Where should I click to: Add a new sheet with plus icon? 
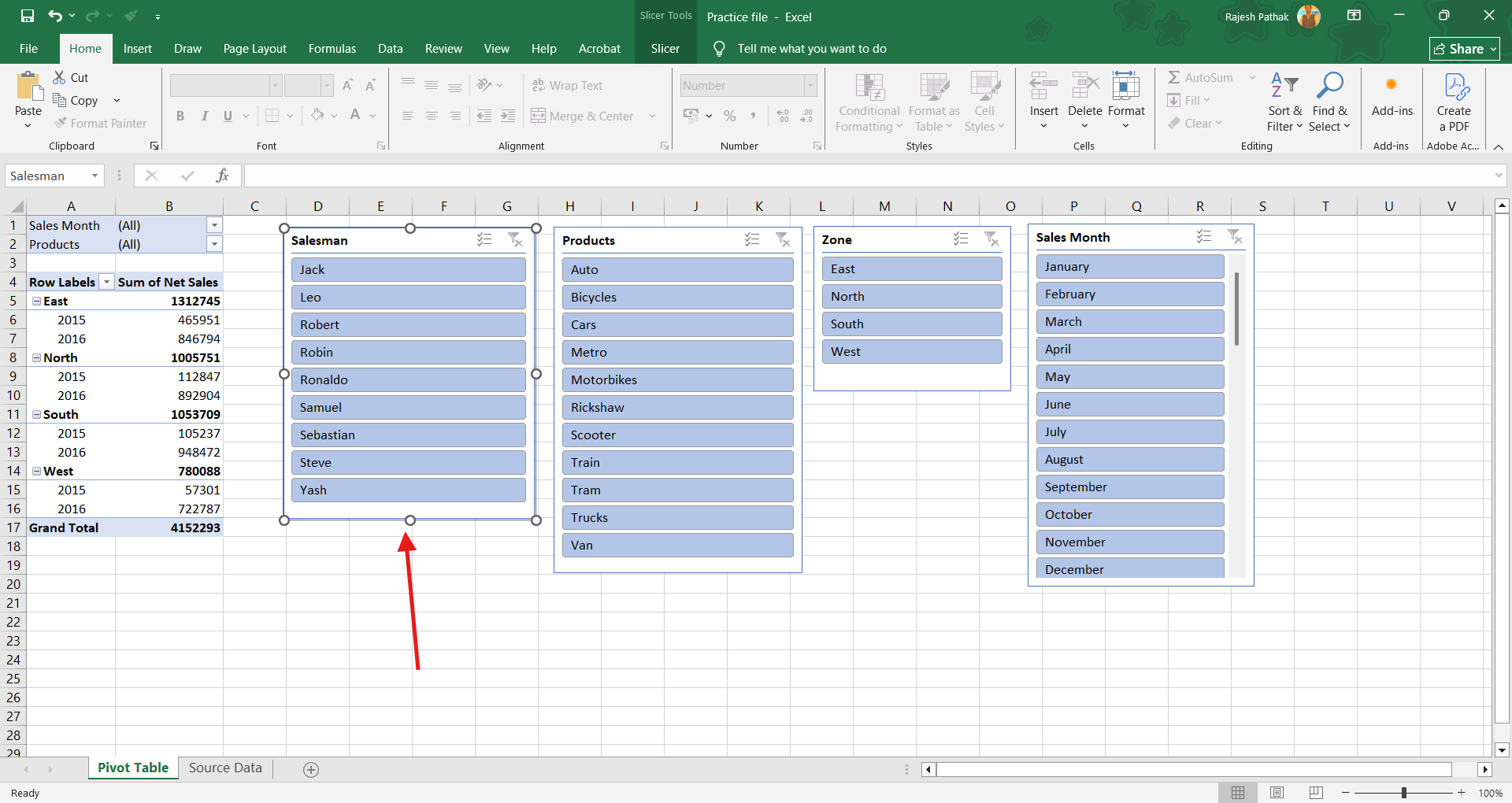[x=311, y=769]
